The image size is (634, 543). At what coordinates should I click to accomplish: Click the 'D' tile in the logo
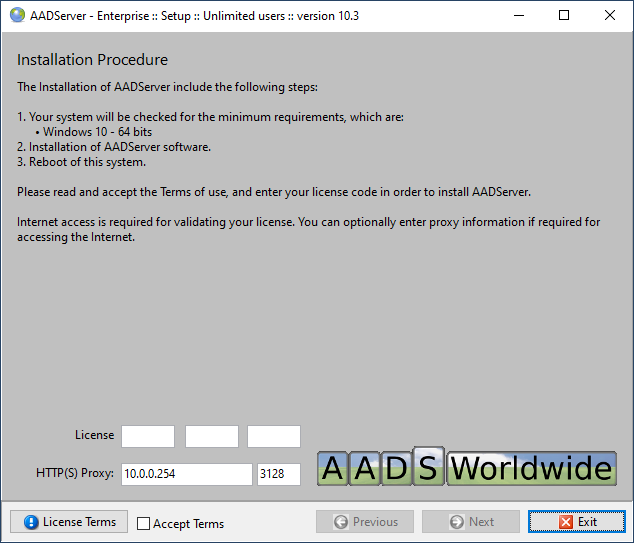point(397,469)
